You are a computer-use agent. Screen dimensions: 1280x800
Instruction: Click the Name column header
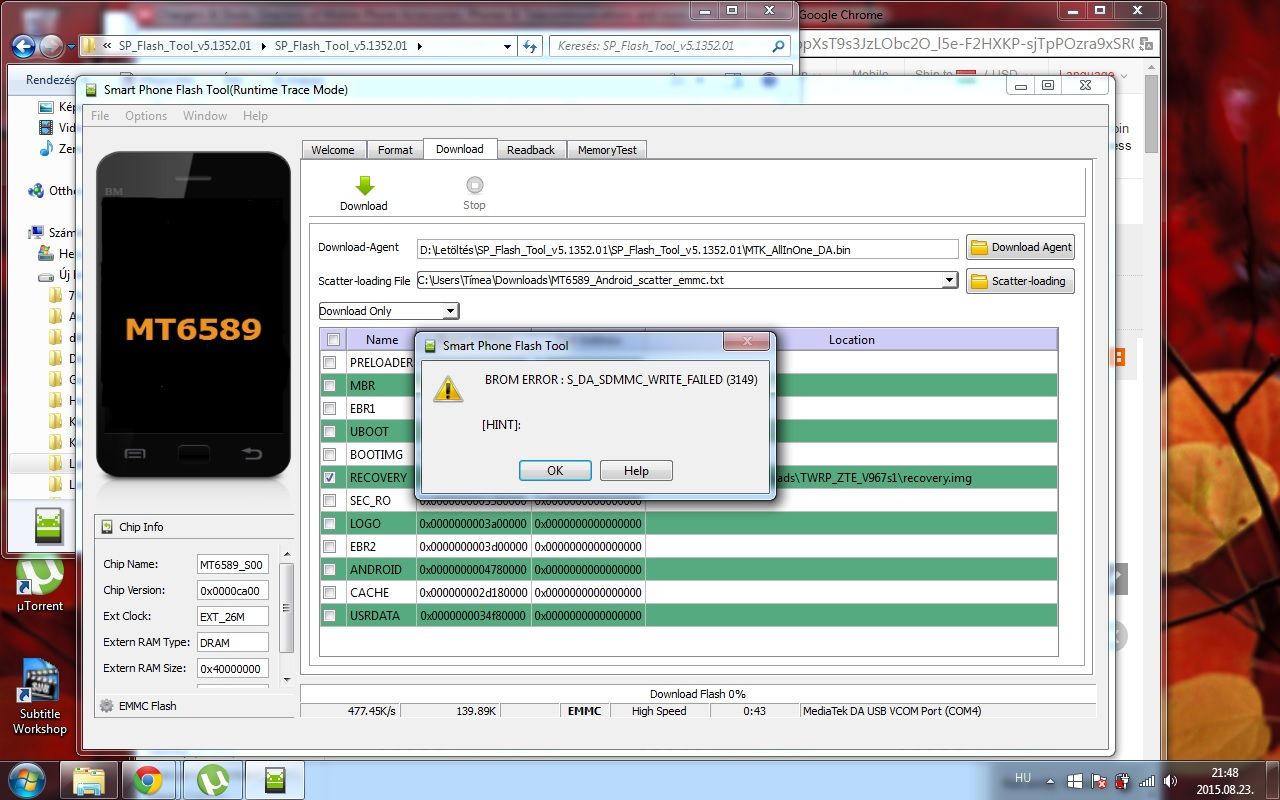pyautogui.click(x=382, y=340)
